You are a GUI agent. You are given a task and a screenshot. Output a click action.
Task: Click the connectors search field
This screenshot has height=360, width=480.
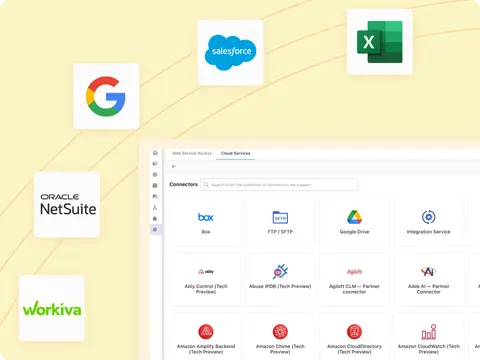point(279,185)
